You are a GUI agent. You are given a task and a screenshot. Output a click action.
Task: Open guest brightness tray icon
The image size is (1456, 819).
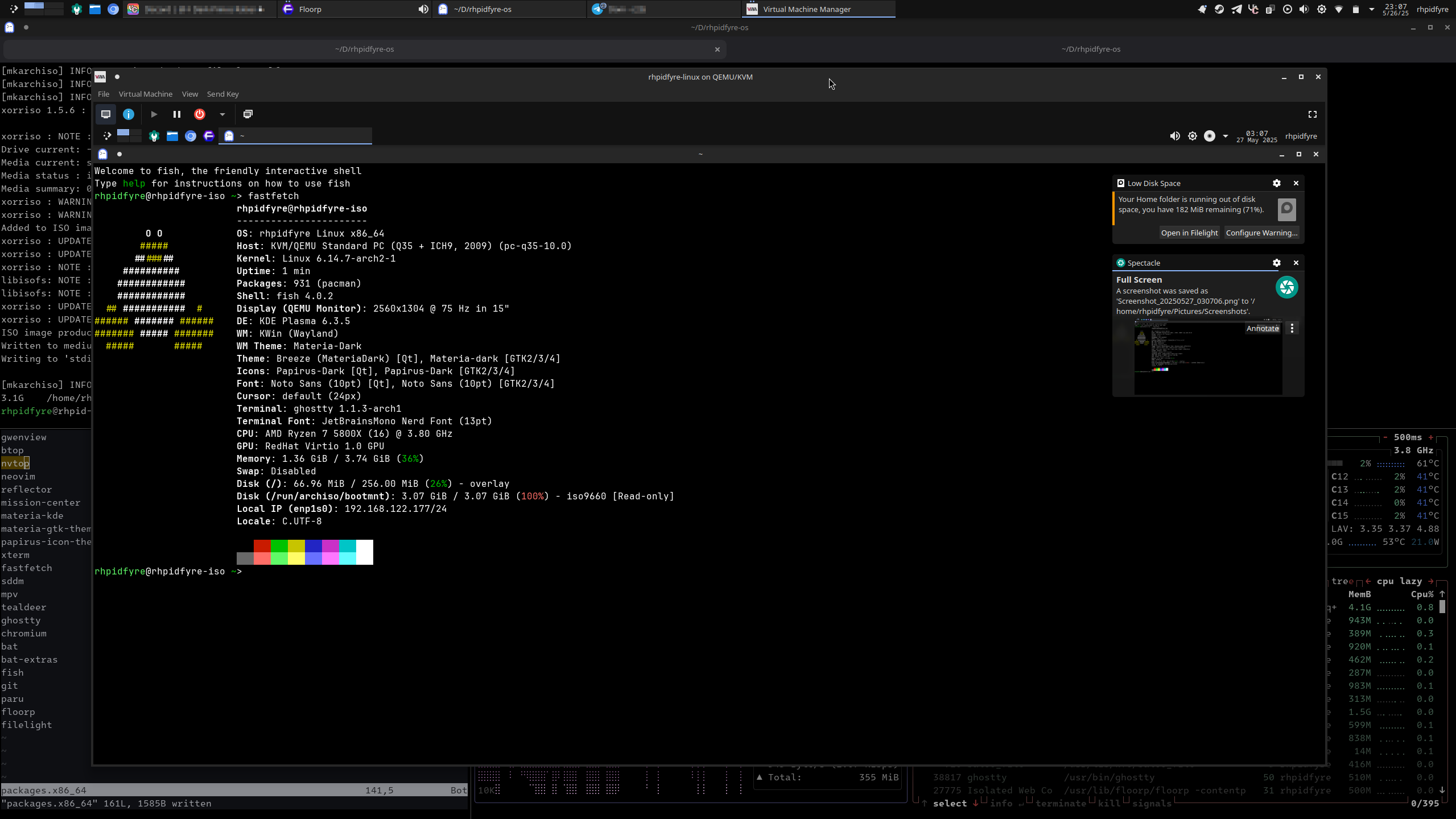1193,136
